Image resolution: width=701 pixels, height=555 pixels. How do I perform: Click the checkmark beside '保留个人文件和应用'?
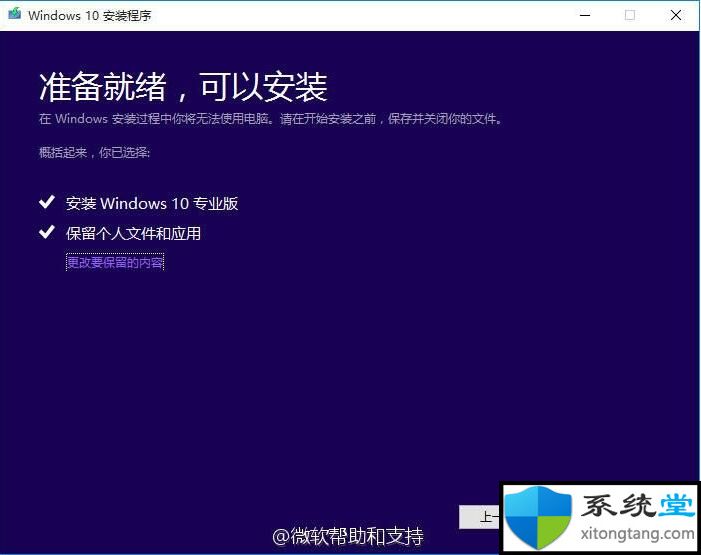(47, 232)
